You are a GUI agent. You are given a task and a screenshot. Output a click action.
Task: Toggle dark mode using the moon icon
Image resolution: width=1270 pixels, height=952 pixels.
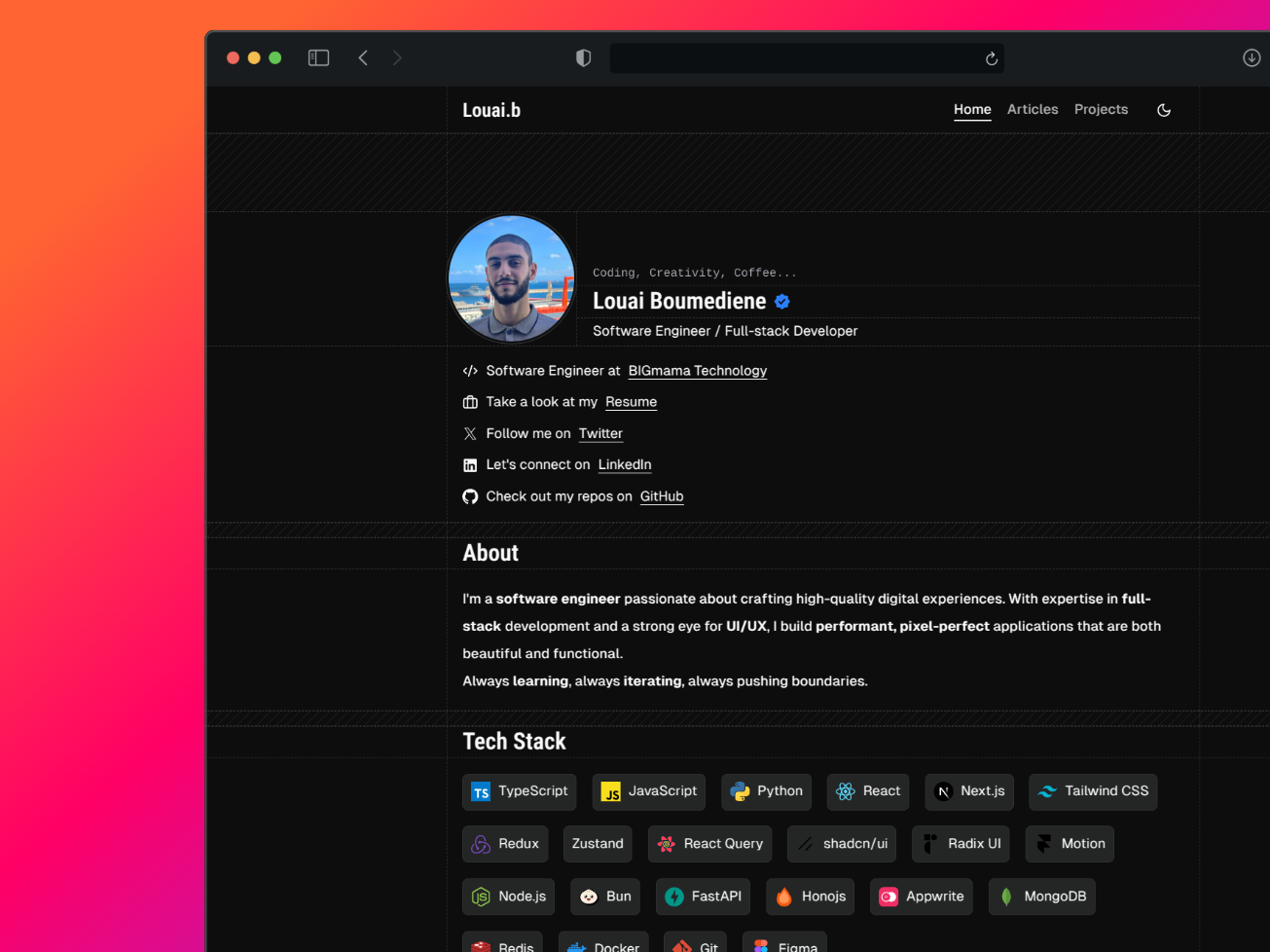click(x=1164, y=110)
